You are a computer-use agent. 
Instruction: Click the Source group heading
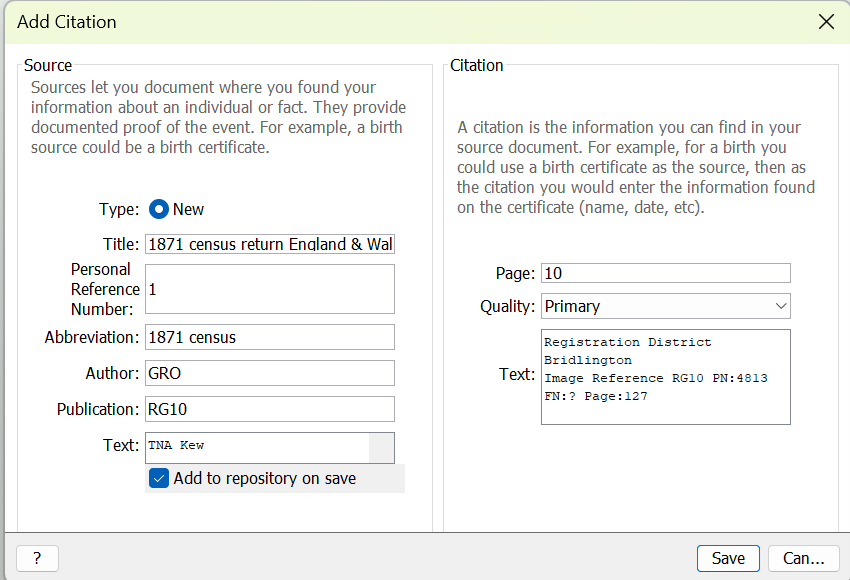click(48, 65)
